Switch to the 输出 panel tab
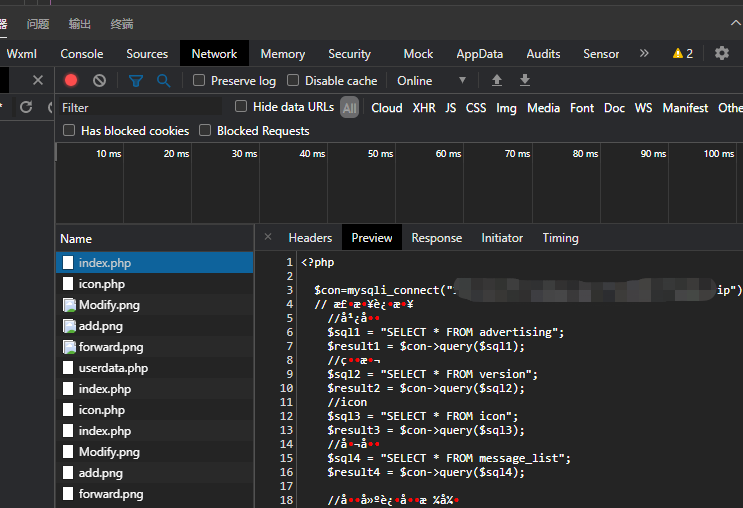 [x=80, y=24]
